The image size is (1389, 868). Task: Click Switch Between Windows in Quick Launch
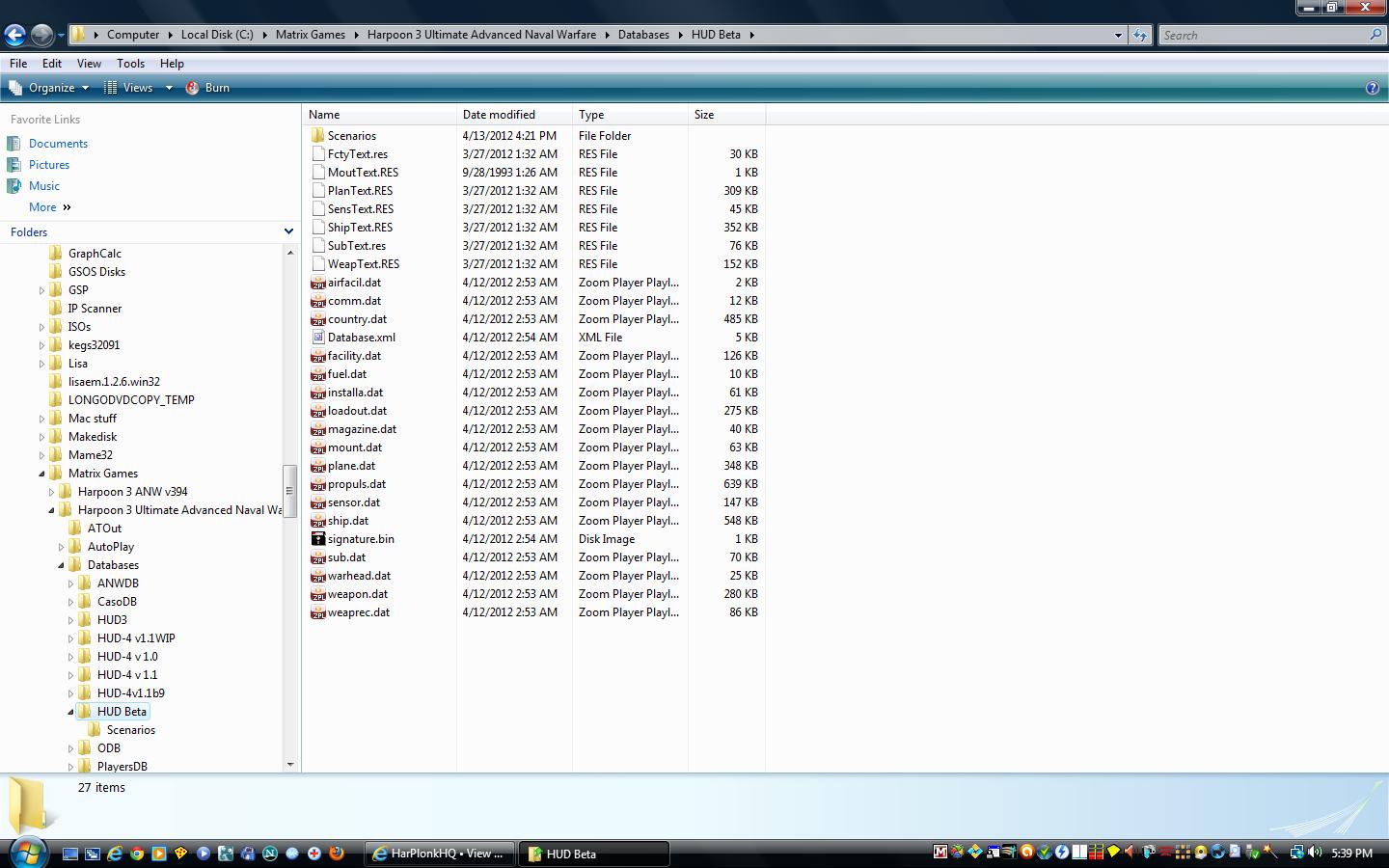click(x=93, y=854)
